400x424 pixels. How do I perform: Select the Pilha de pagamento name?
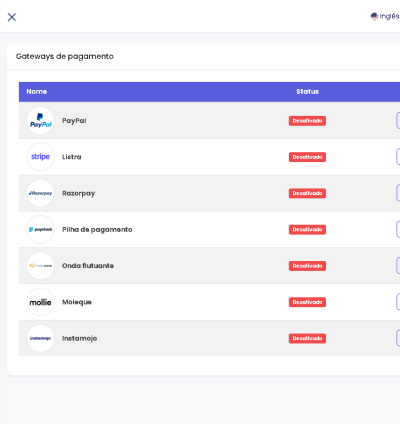[97, 230]
